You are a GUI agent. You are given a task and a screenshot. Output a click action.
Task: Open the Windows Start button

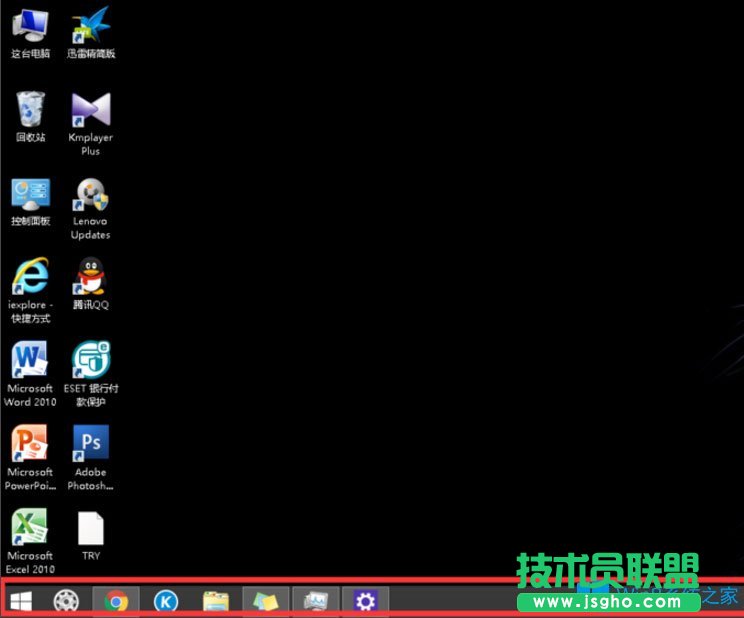tap(21, 601)
